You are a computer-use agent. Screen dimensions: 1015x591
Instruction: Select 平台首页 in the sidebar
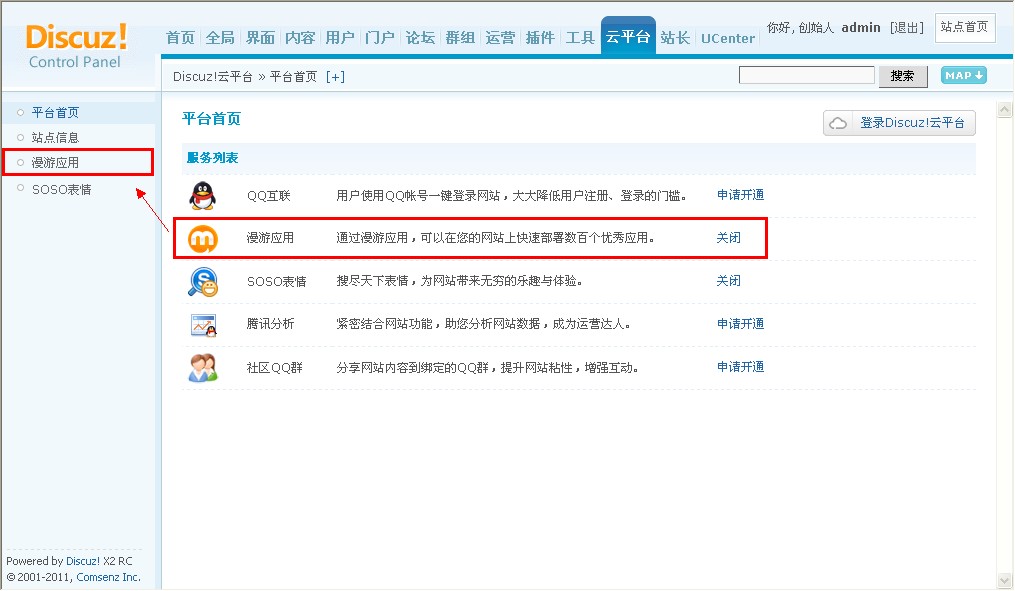[x=55, y=113]
